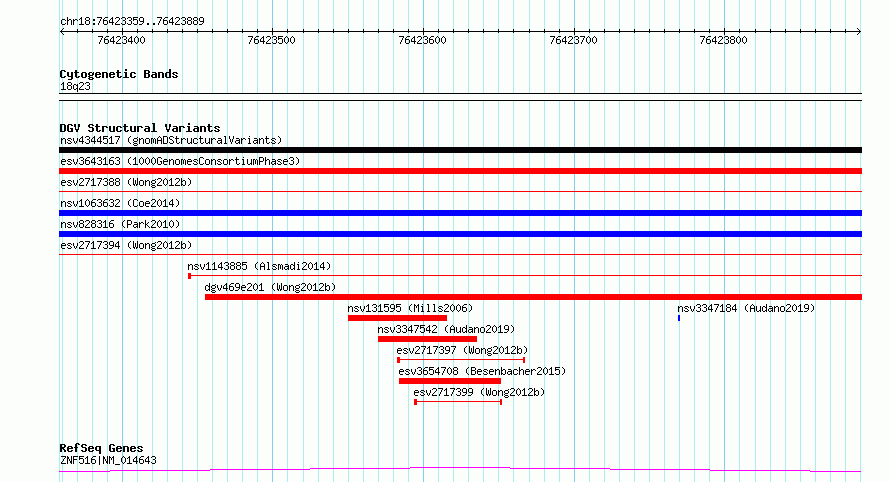Click the blue nsv1063632 variant bar
The width and height of the screenshot is (890, 482).
coord(460,213)
